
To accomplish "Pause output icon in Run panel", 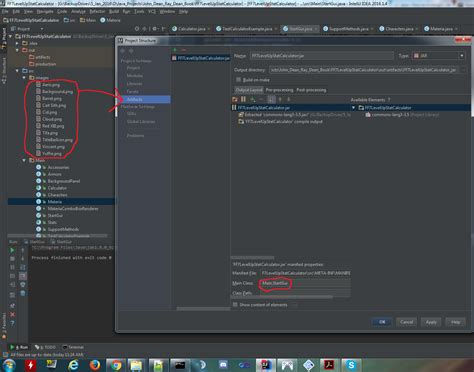I will tap(12, 267).
